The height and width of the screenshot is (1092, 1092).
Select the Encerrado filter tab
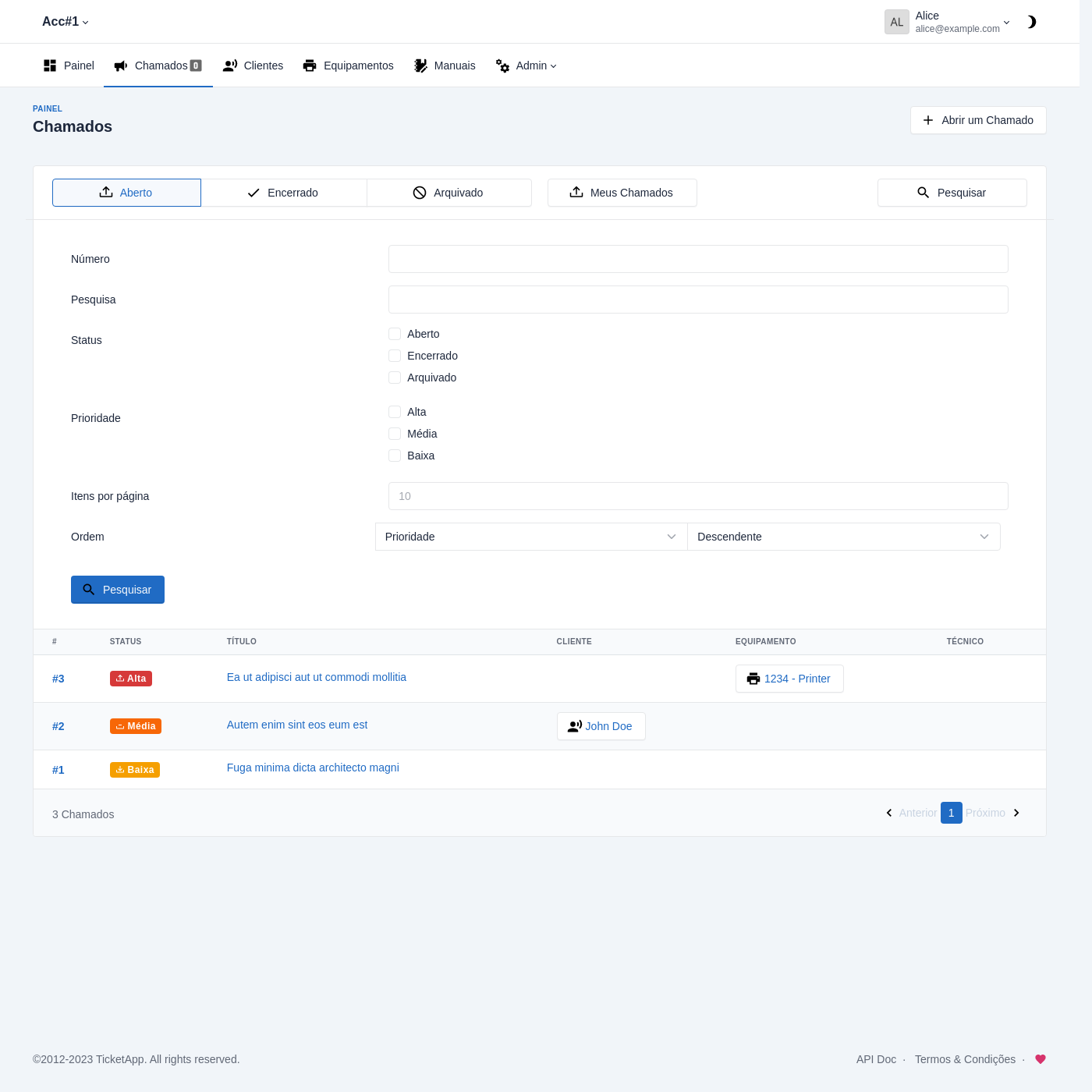coord(284,193)
